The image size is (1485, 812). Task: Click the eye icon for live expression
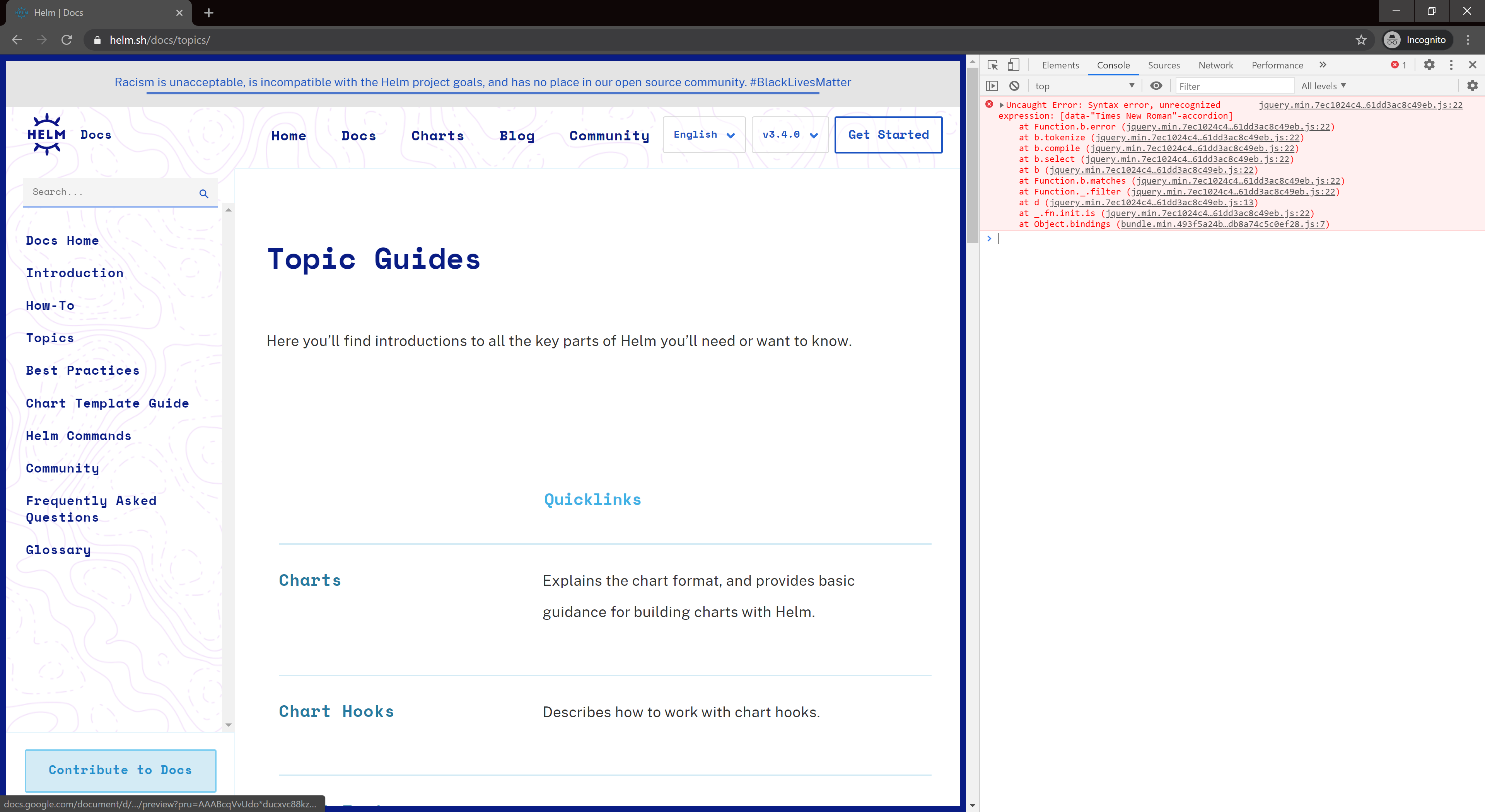tap(1156, 86)
